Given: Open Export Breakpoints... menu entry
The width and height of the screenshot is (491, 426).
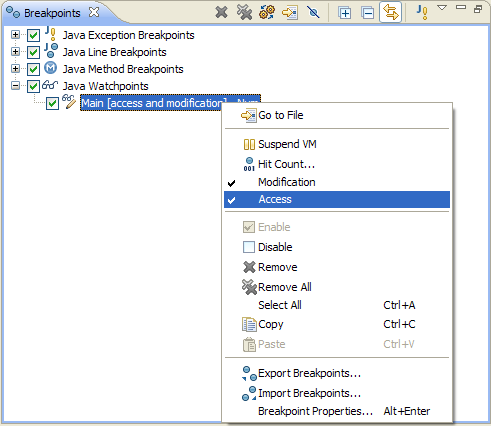Looking at the screenshot, I should (337, 373).
